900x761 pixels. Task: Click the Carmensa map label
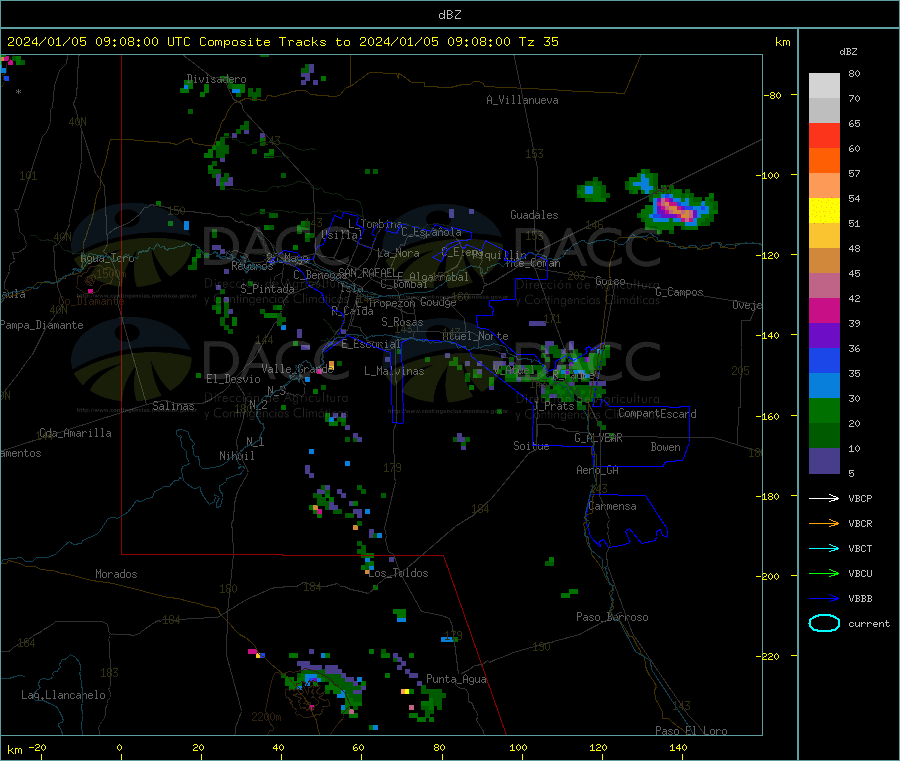(x=612, y=506)
